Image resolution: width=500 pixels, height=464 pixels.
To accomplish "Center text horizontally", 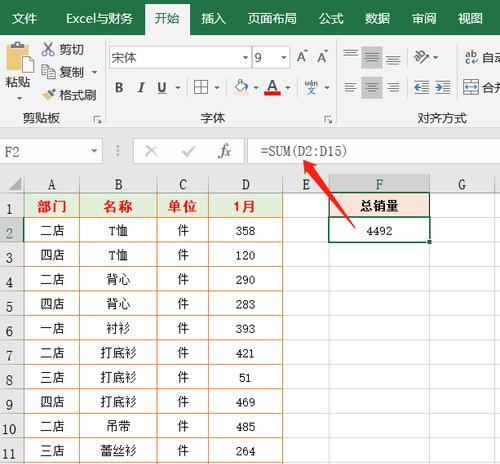I will 372,87.
